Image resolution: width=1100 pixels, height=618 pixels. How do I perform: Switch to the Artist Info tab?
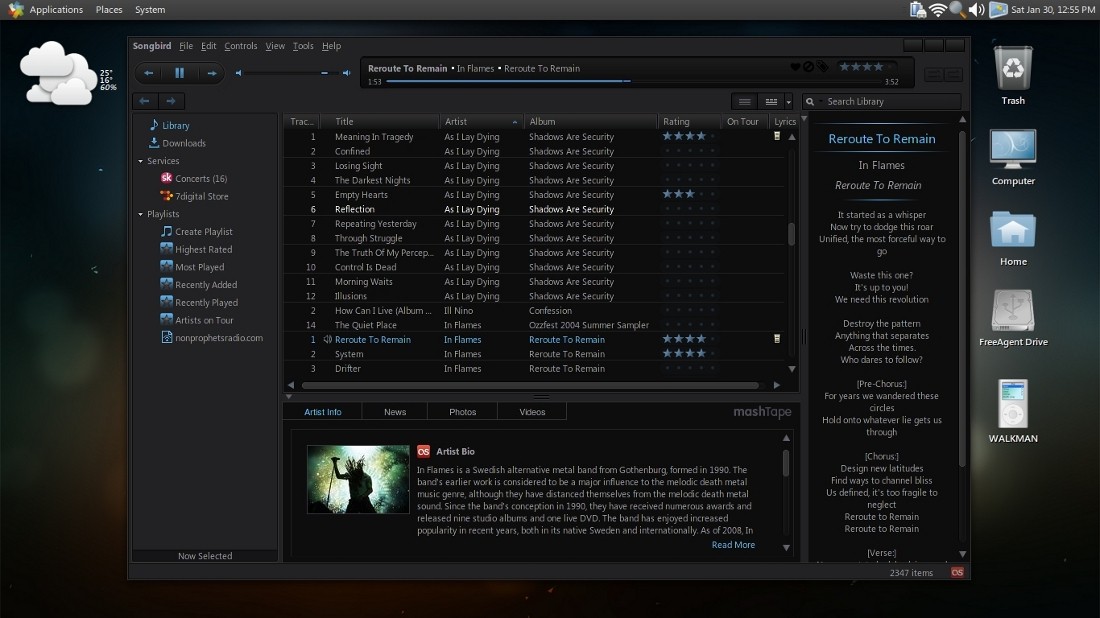coord(323,412)
